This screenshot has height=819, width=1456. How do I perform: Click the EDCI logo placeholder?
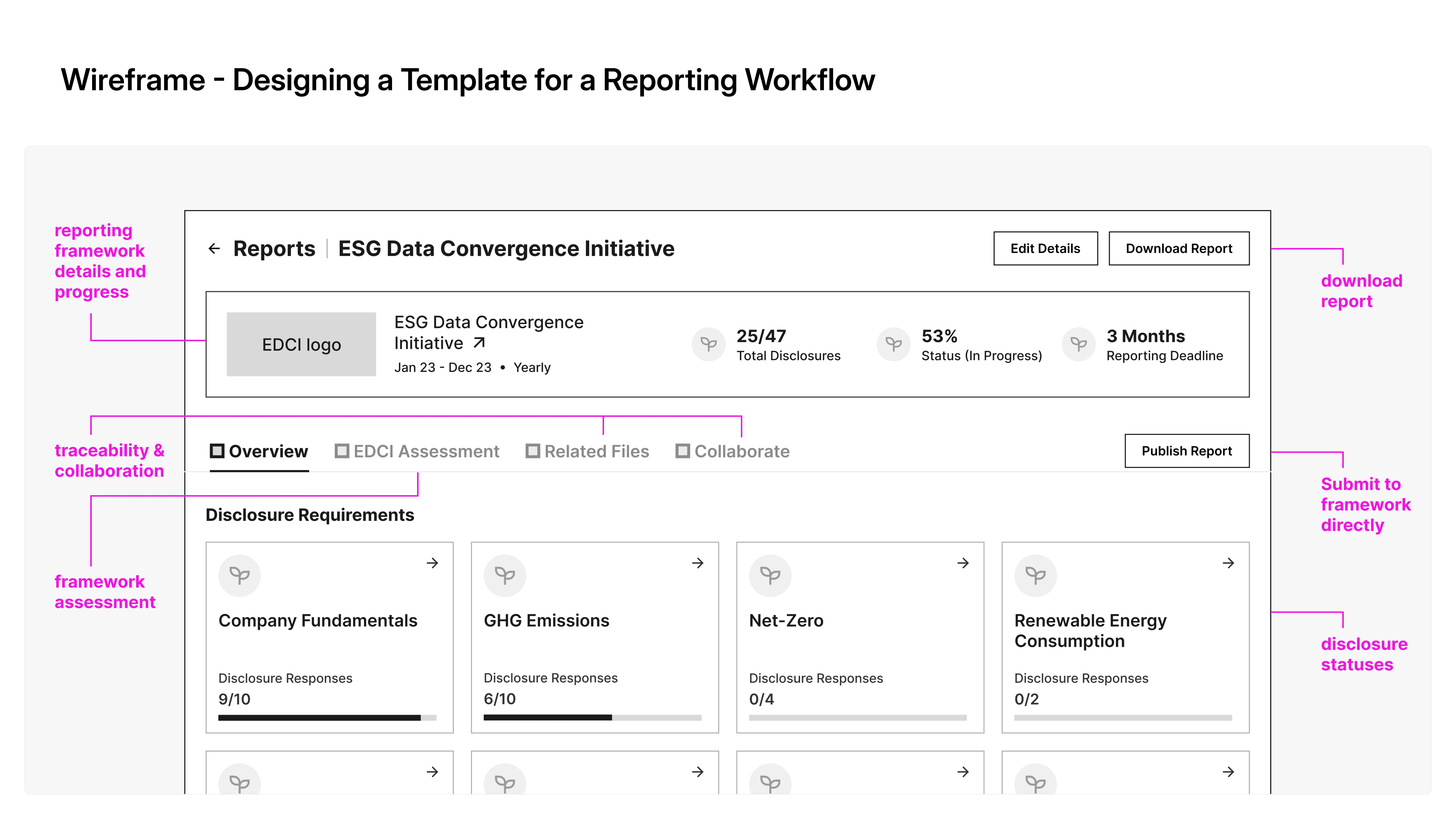[301, 344]
